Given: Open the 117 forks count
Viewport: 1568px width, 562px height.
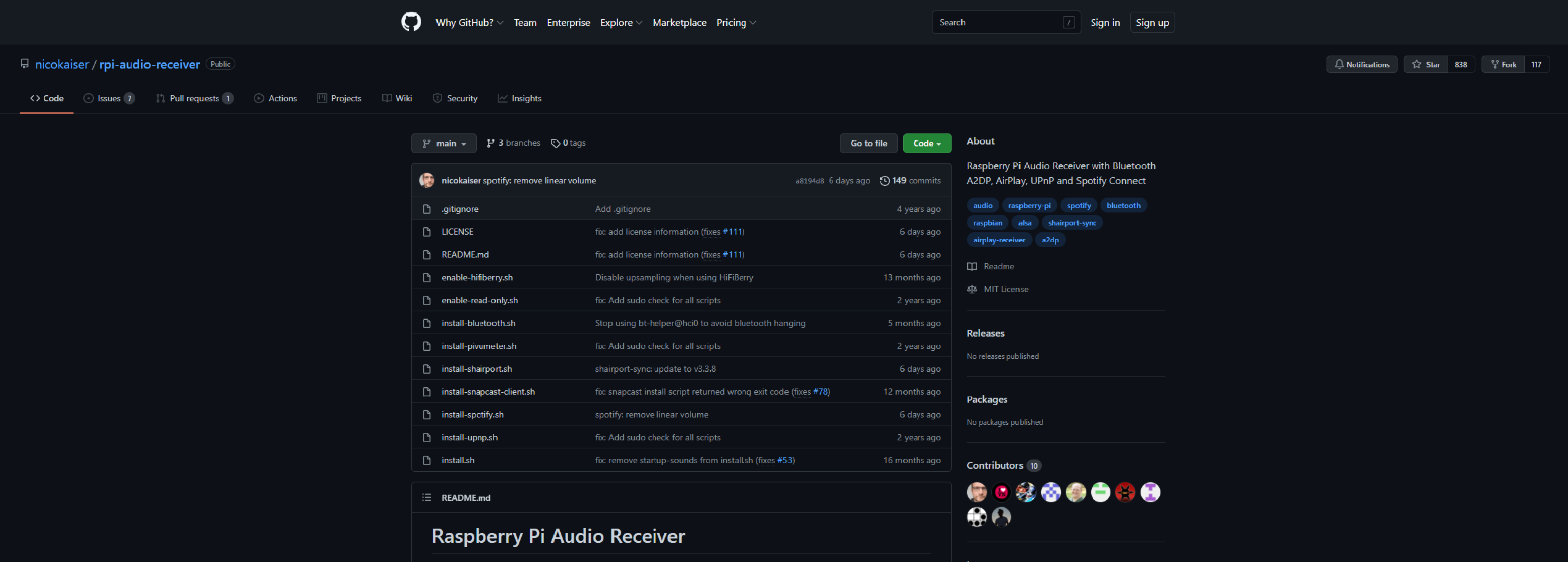Looking at the screenshot, I should point(1537,64).
